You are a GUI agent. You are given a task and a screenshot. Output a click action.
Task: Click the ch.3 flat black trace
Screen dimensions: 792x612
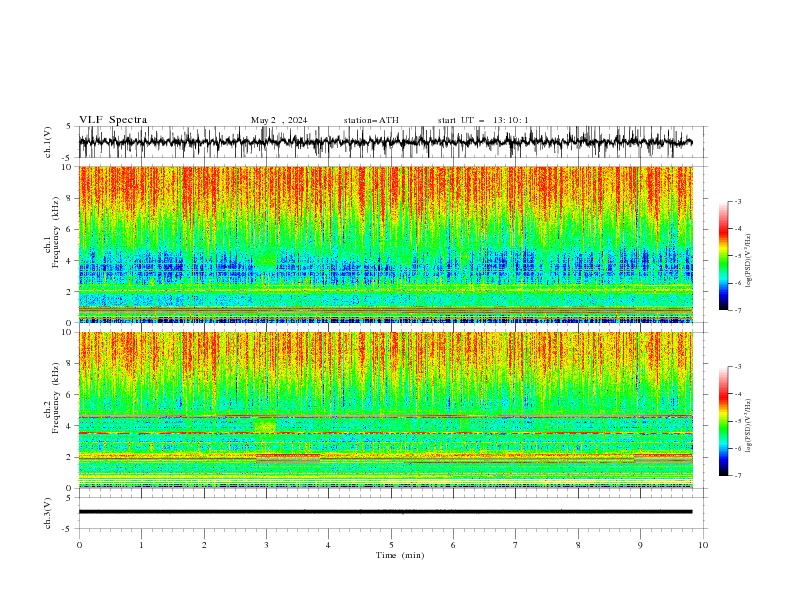click(x=385, y=512)
